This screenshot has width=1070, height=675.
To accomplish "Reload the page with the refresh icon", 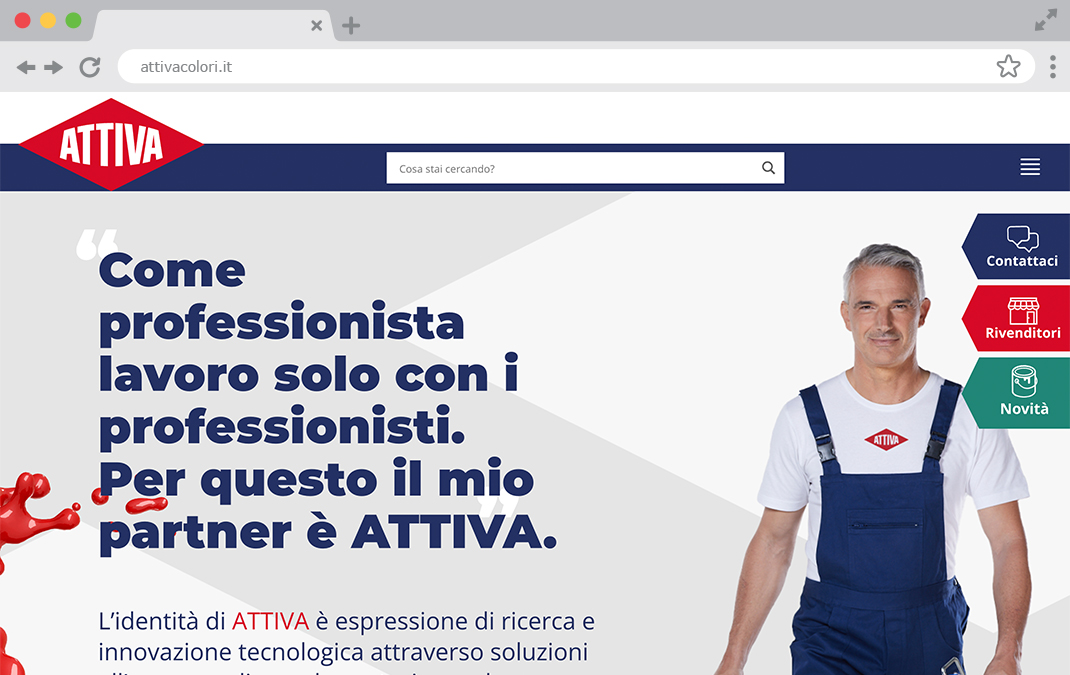I will (x=90, y=67).
